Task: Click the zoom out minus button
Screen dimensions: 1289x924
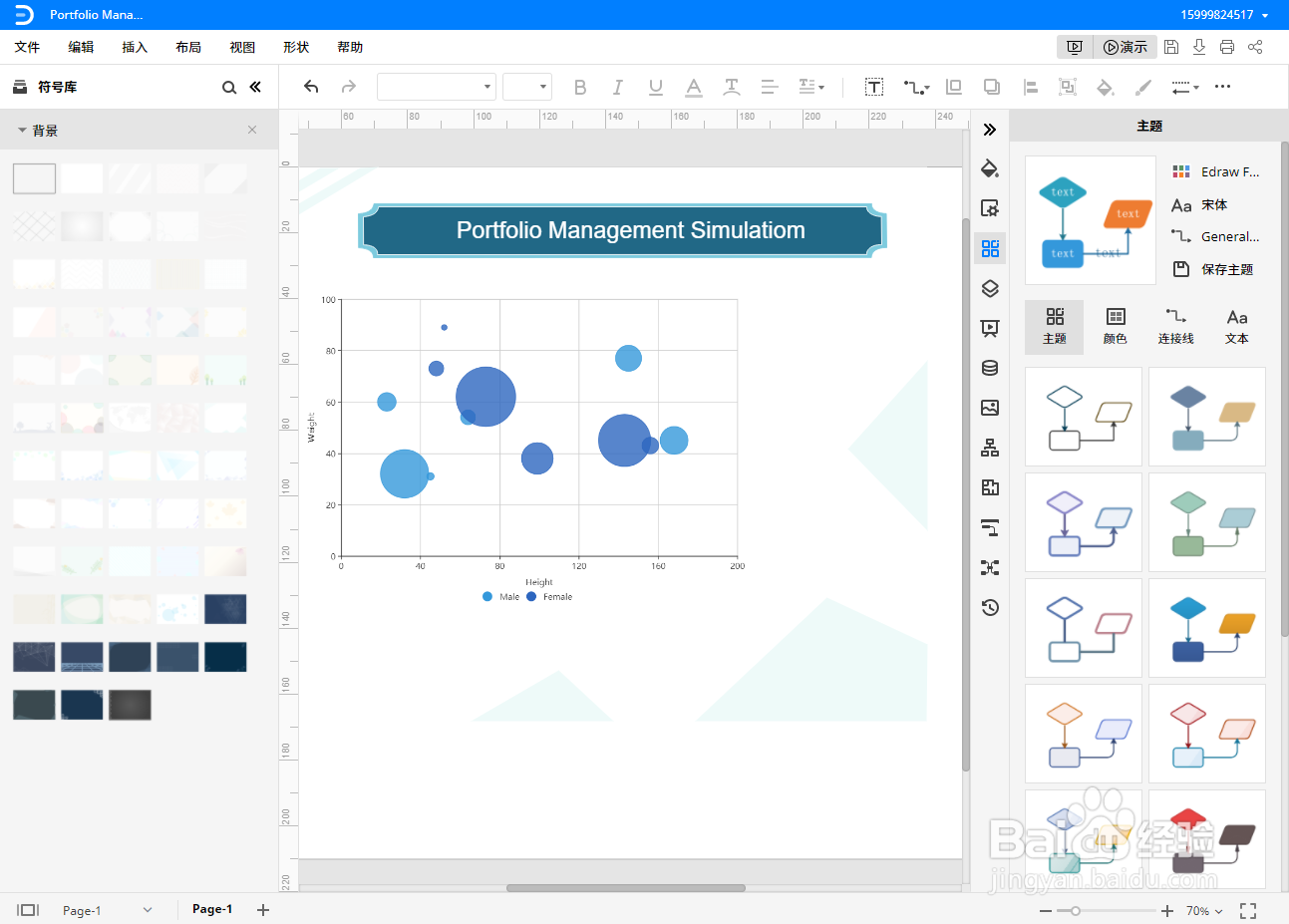Action: [1045, 911]
